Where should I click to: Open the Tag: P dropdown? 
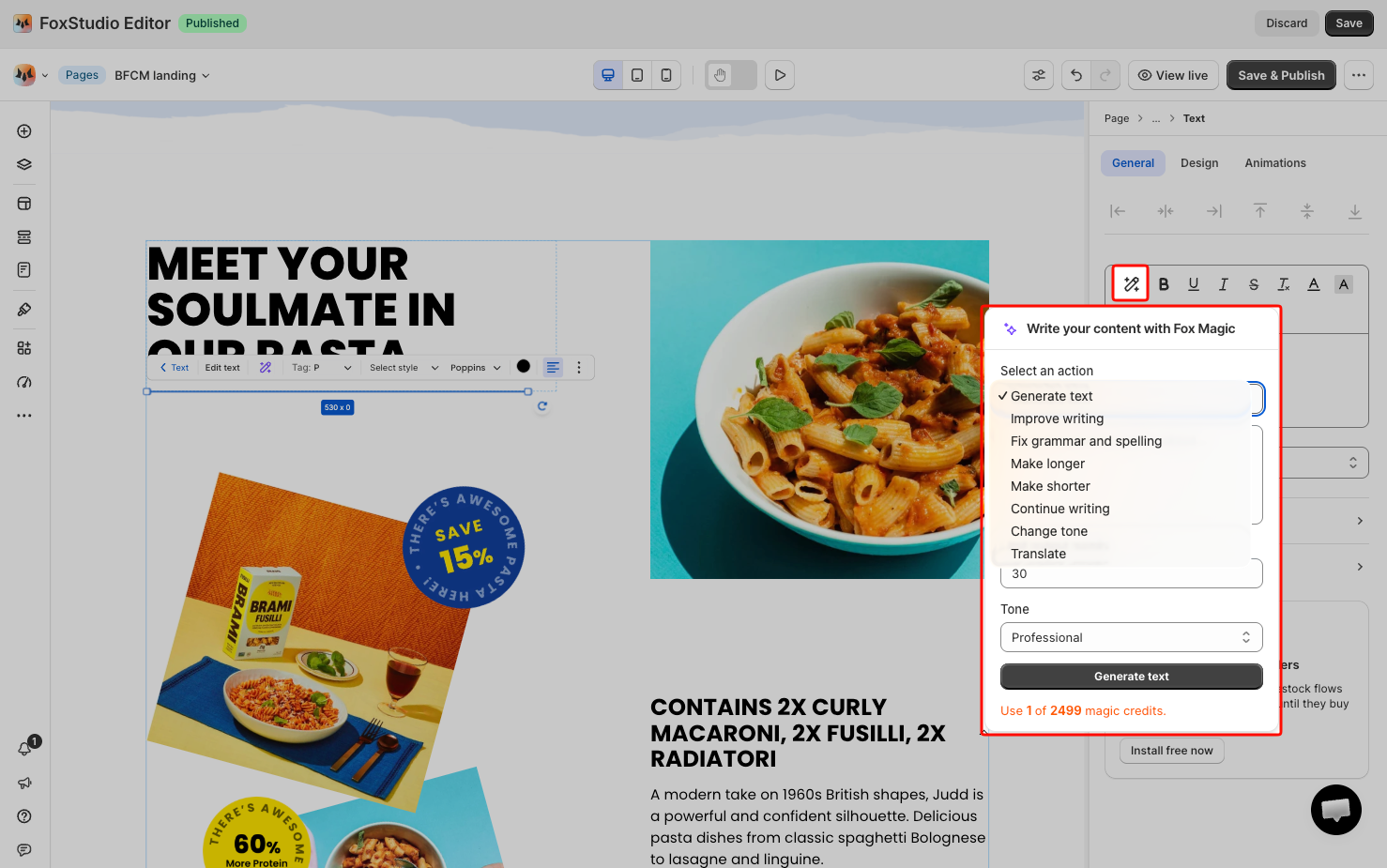321,367
